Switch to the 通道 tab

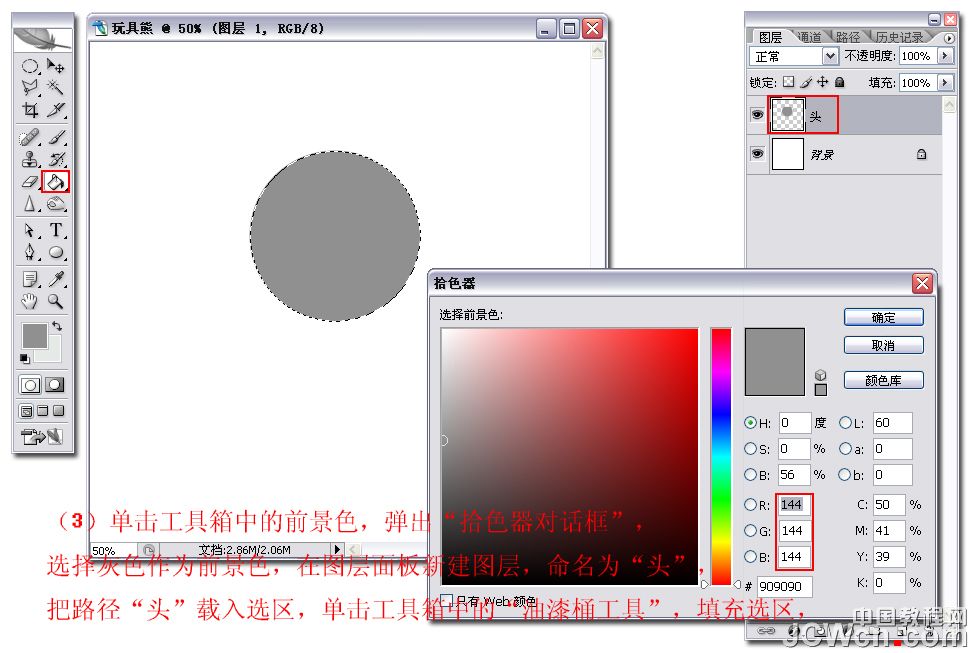pos(809,37)
